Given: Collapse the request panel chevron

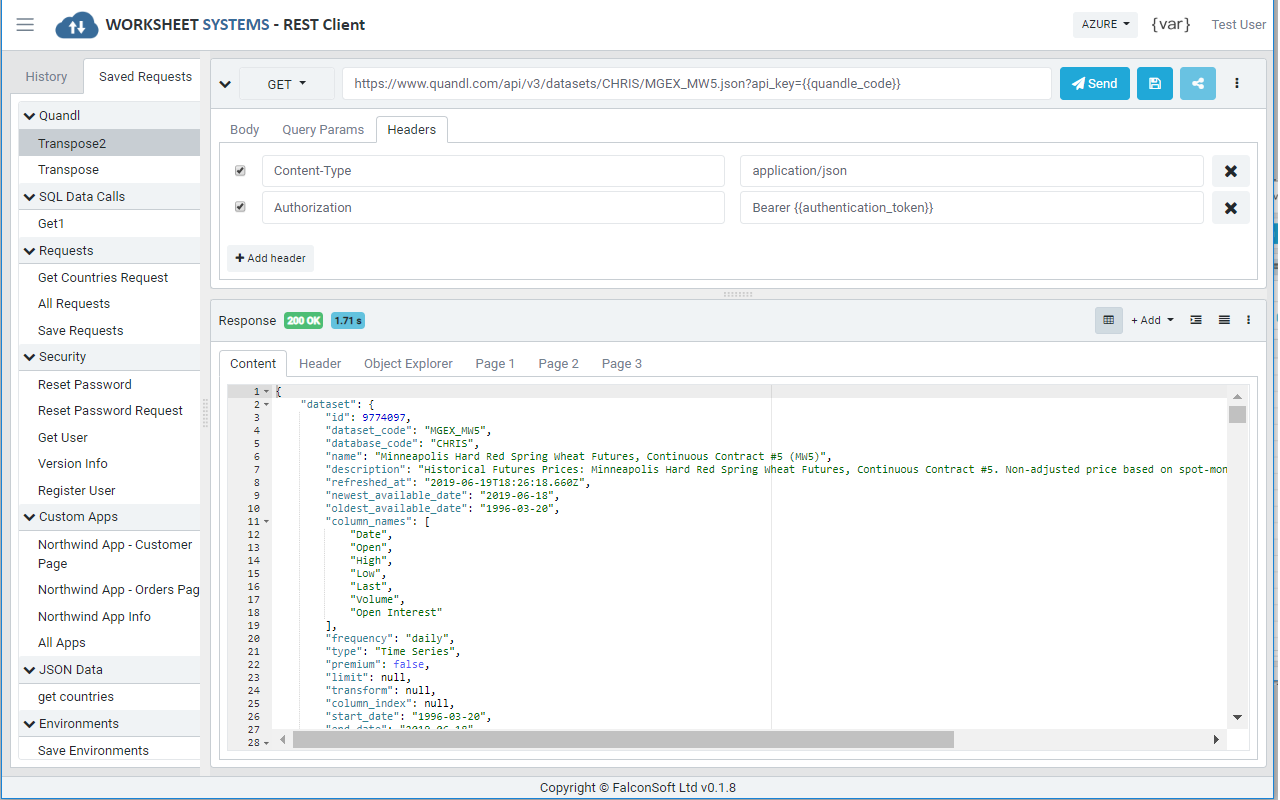Looking at the screenshot, I should click(x=225, y=84).
